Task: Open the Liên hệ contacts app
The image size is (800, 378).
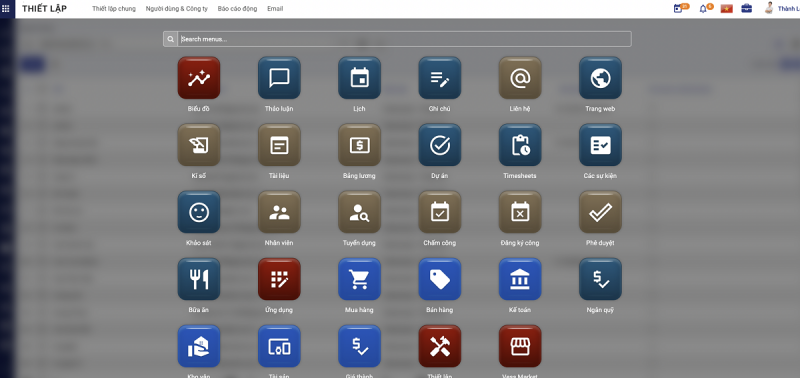Action: coord(520,78)
